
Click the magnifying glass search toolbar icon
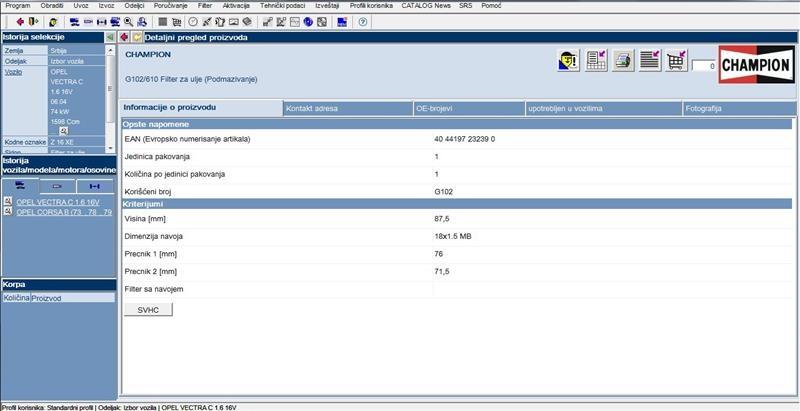coord(129,21)
